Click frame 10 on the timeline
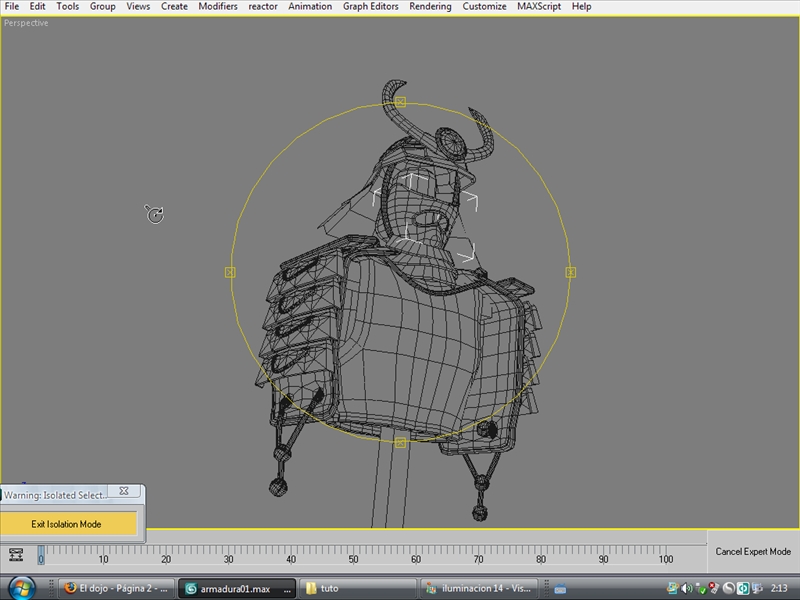Viewport: 800px width, 600px height. (103, 559)
